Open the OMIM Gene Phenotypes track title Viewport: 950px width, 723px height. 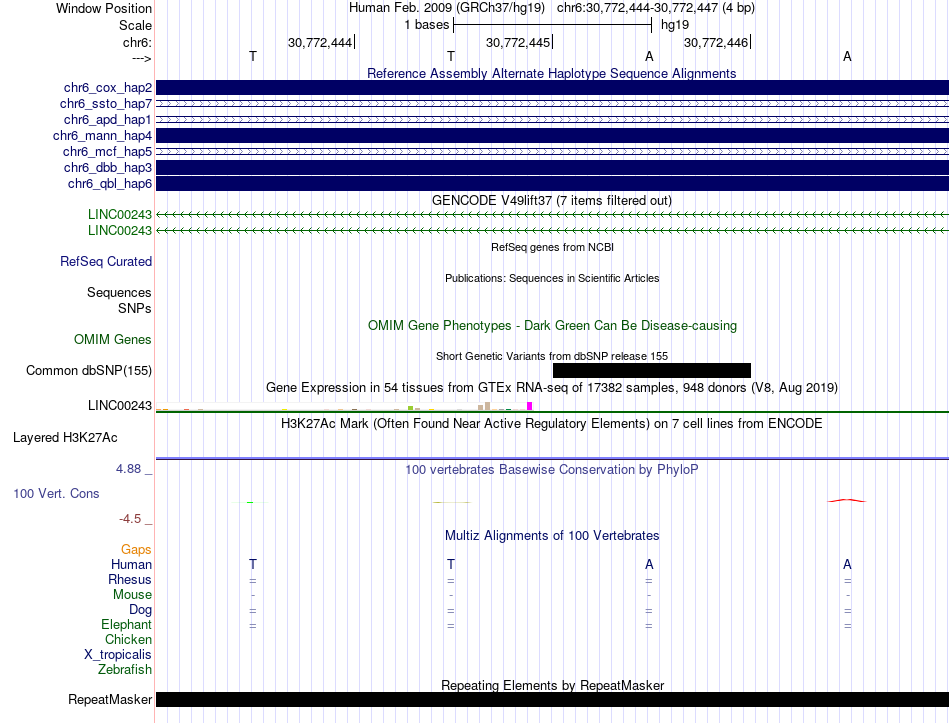point(552,325)
